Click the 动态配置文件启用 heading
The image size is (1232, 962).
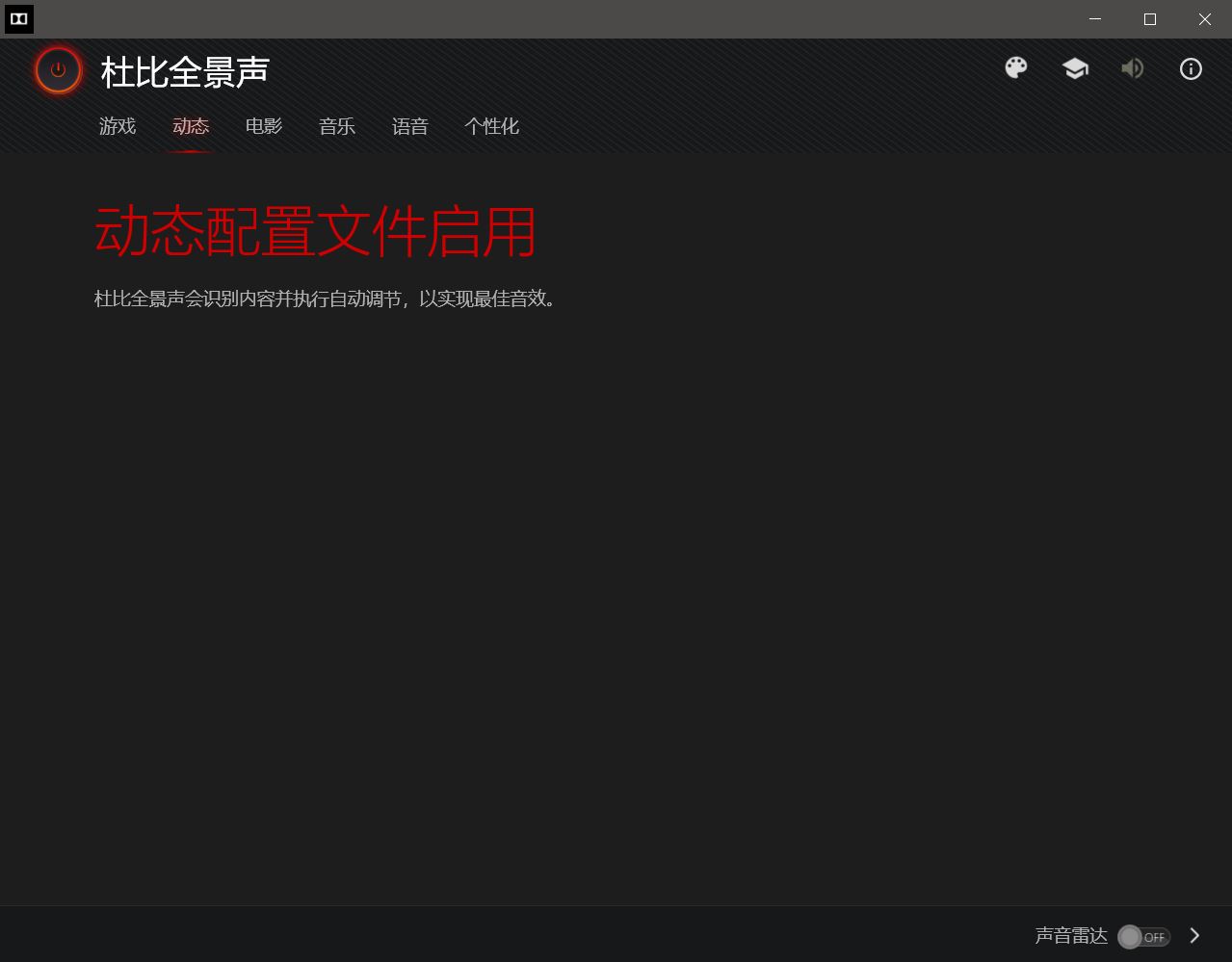click(315, 231)
